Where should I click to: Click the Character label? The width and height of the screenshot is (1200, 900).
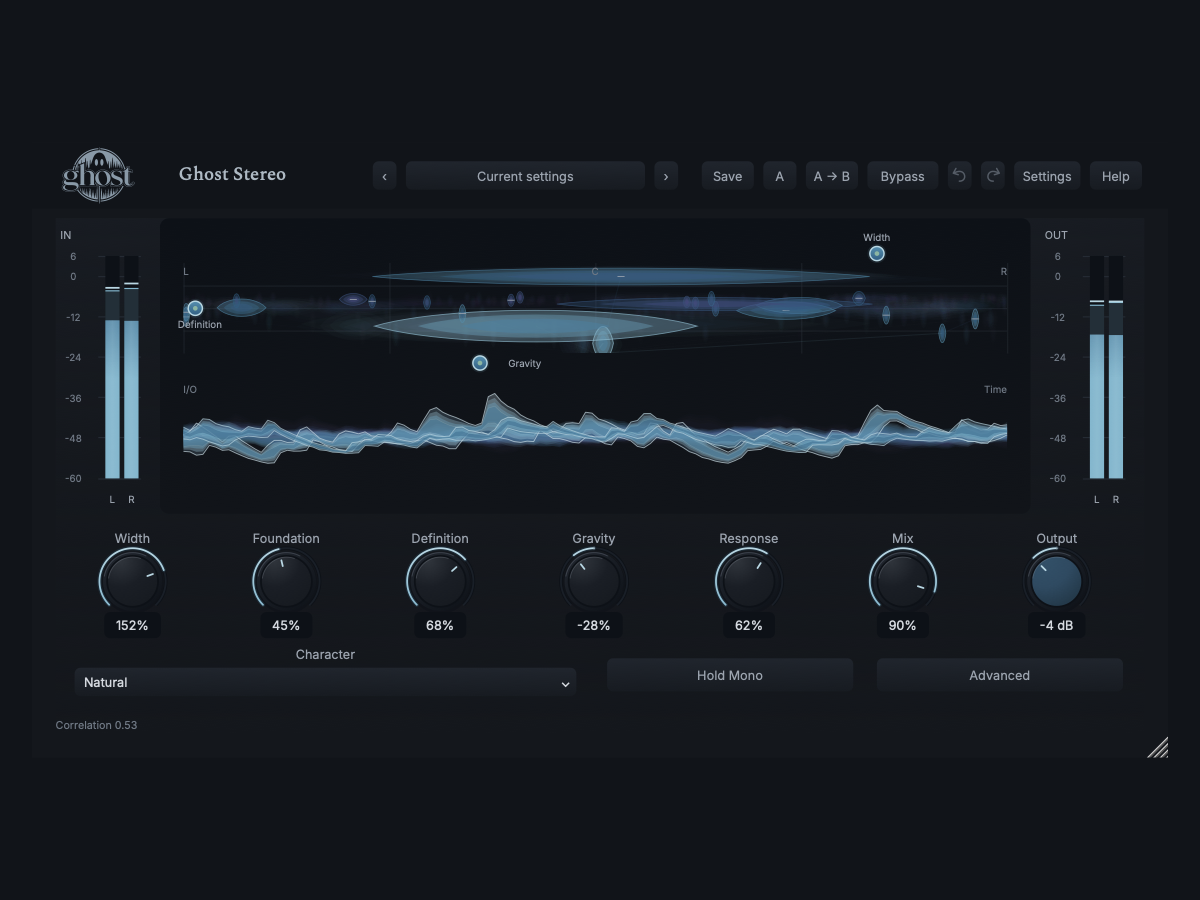[325, 654]
